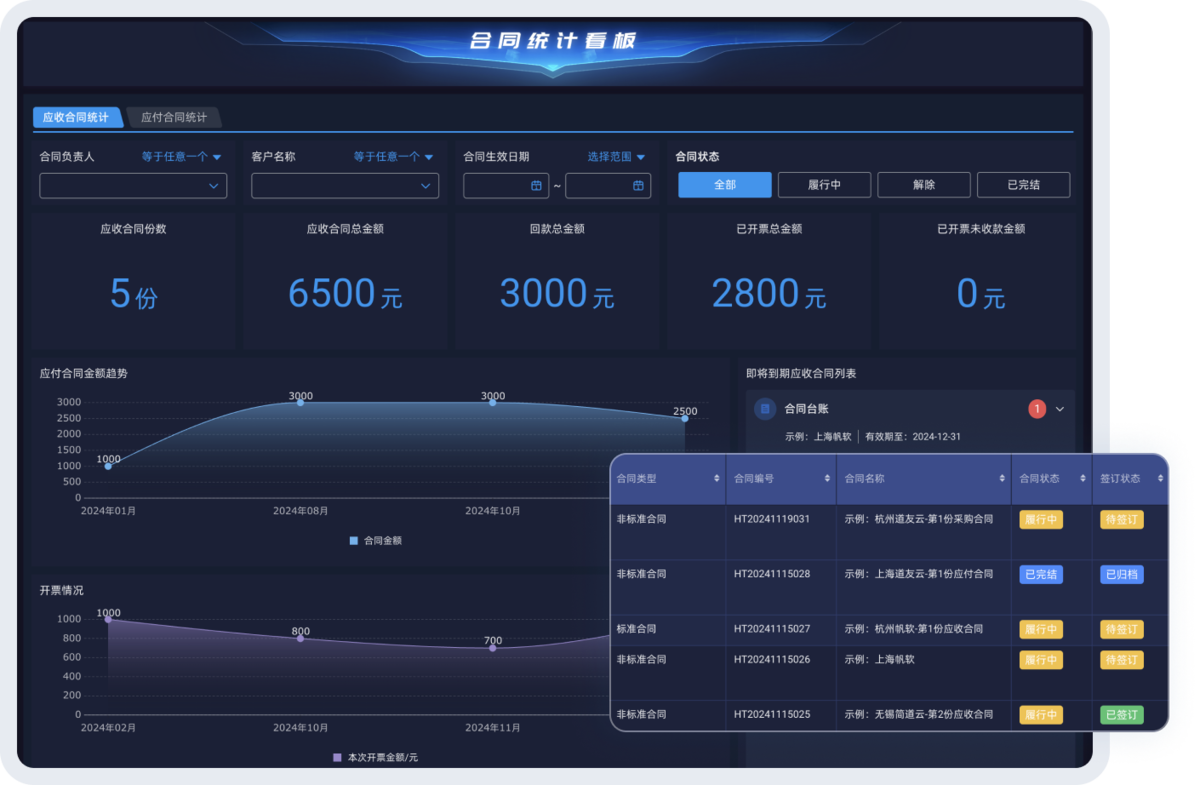
Task: Click 示例：无锡简道云-第2份应收合同
Action: click(919, 714)
